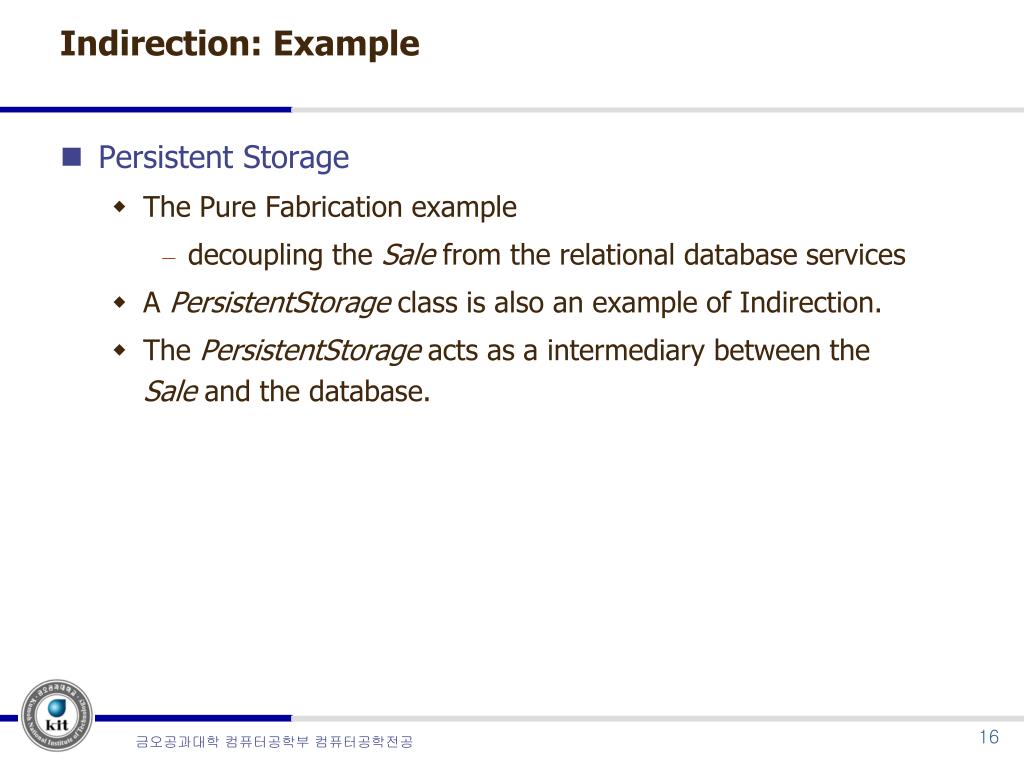Click the blue bar under the title
This screenshot has width=1024, height=768.
(x=146, y=110)
